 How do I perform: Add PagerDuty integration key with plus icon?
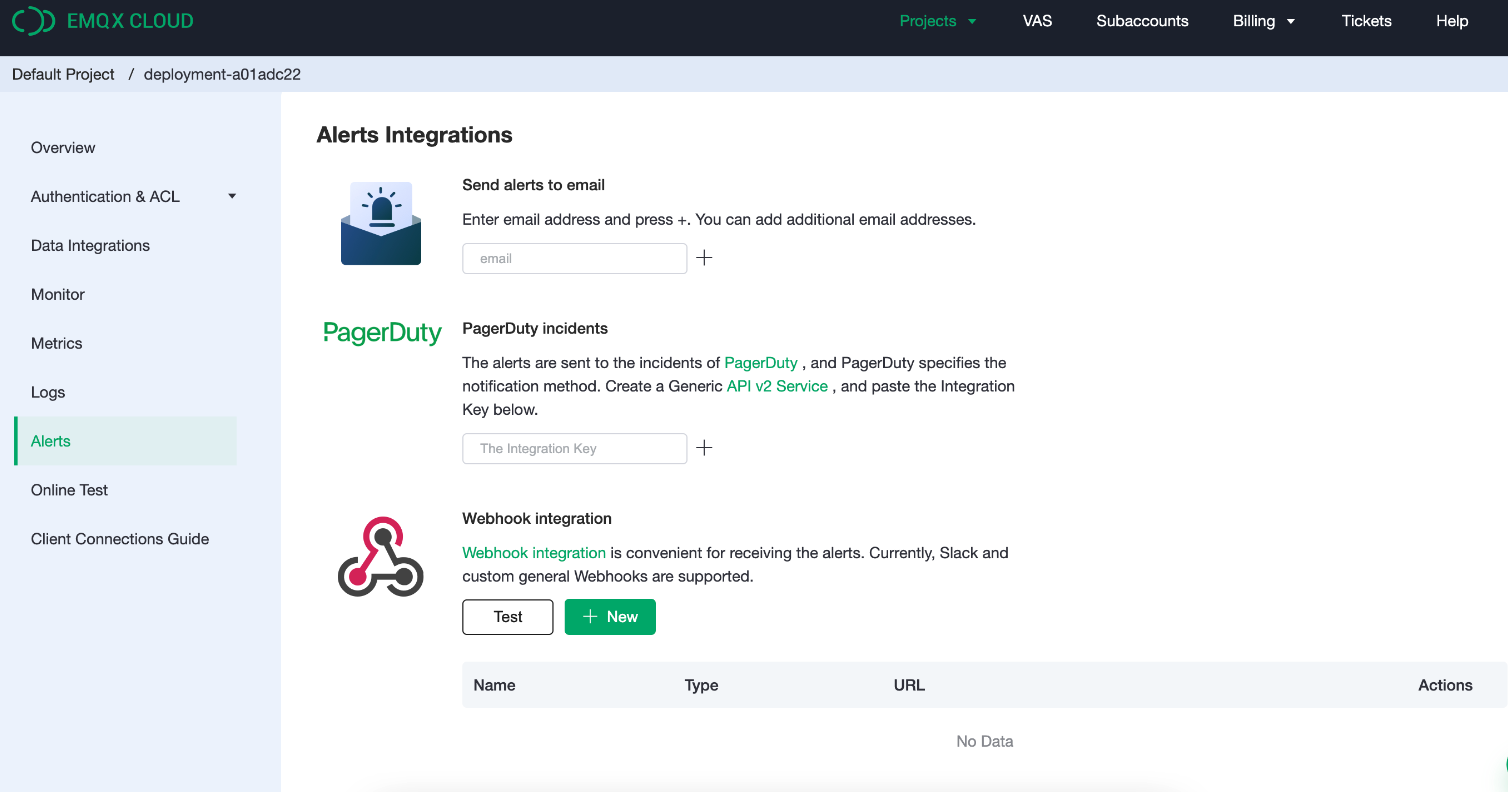(x=704, y=448)
